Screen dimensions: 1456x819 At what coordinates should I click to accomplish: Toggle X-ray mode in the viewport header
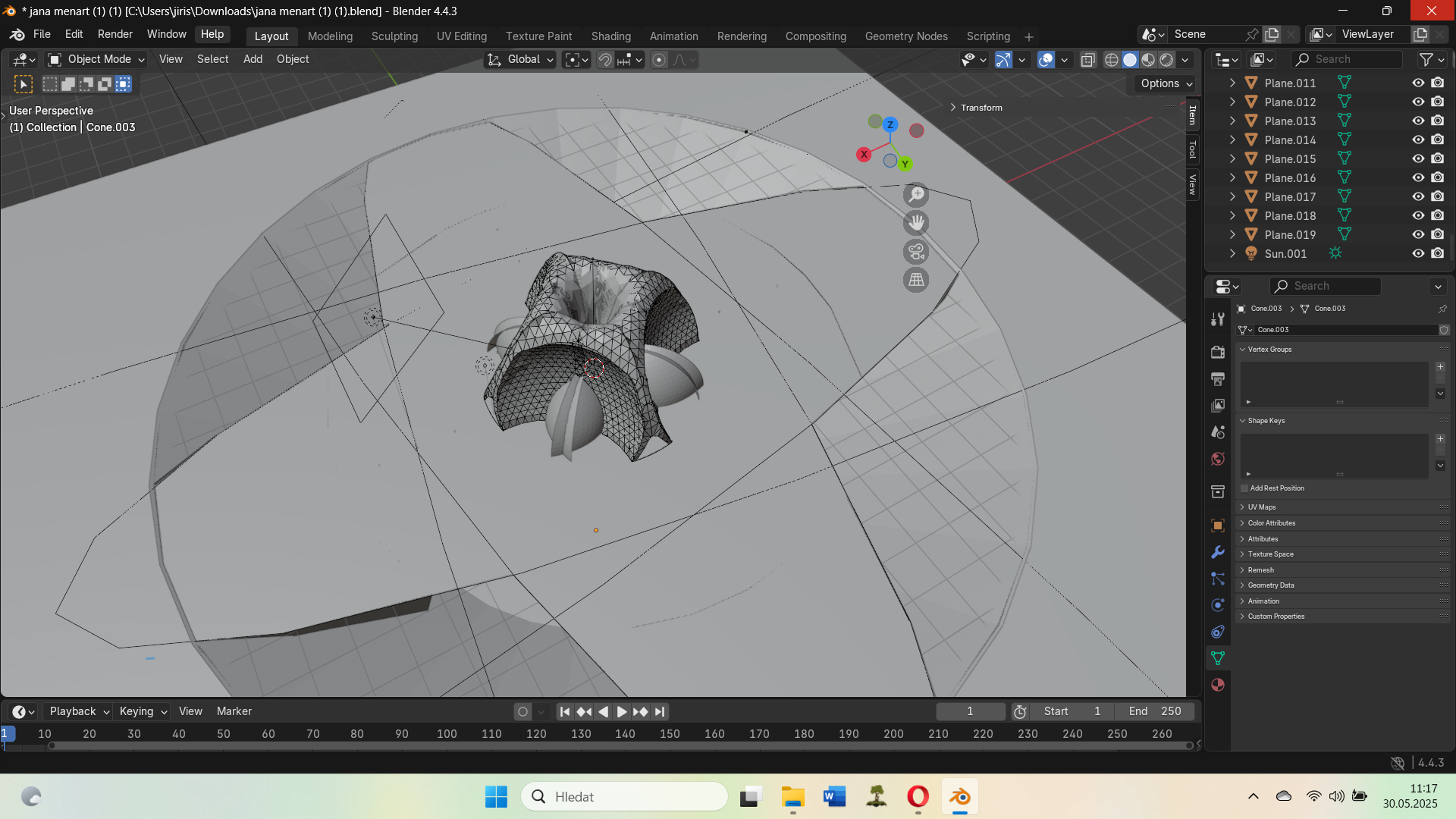tap(1087, 60)
